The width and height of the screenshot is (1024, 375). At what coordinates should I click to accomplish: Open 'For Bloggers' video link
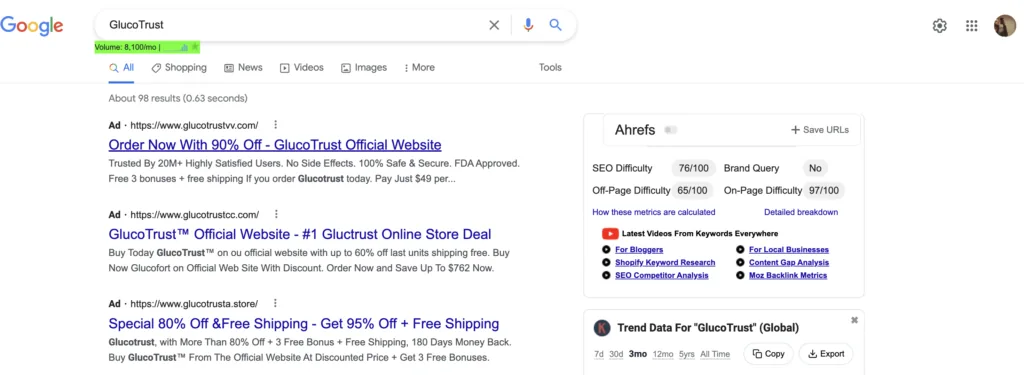point(639,250)
